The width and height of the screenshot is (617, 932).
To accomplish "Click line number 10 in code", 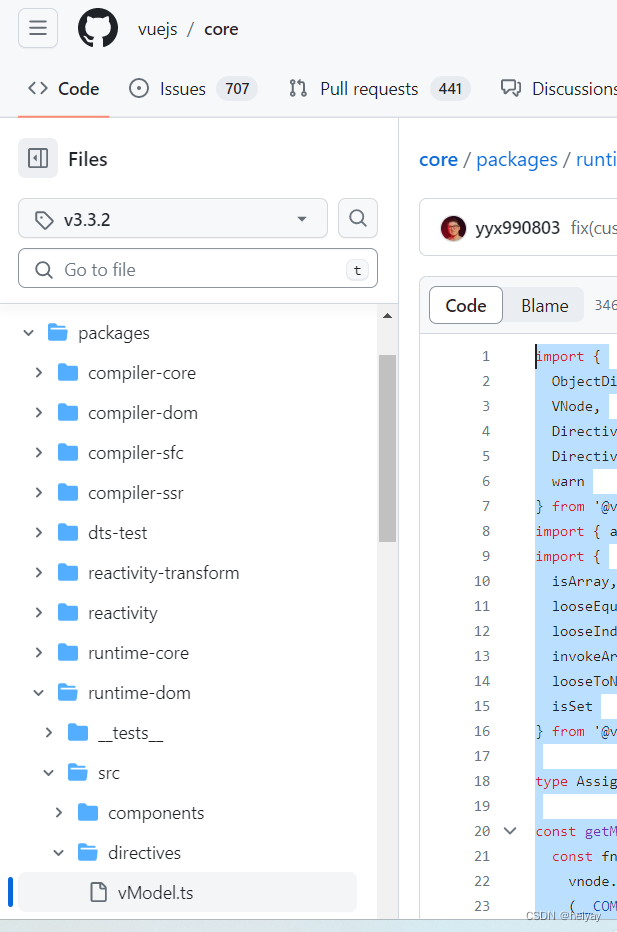I will [x=482, y=581].
